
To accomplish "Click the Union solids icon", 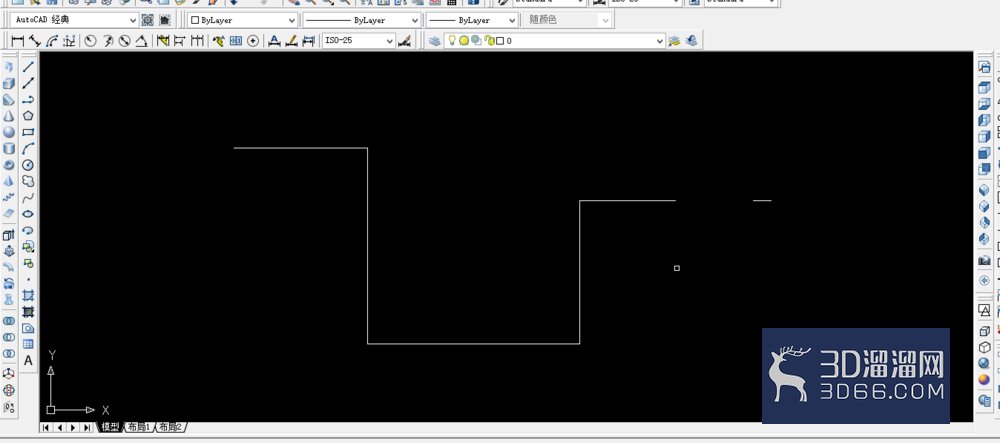I will [x=9, y=321].
